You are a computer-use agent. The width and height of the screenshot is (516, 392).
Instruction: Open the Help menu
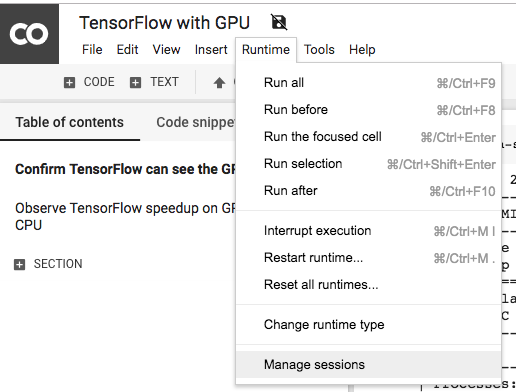362,50
